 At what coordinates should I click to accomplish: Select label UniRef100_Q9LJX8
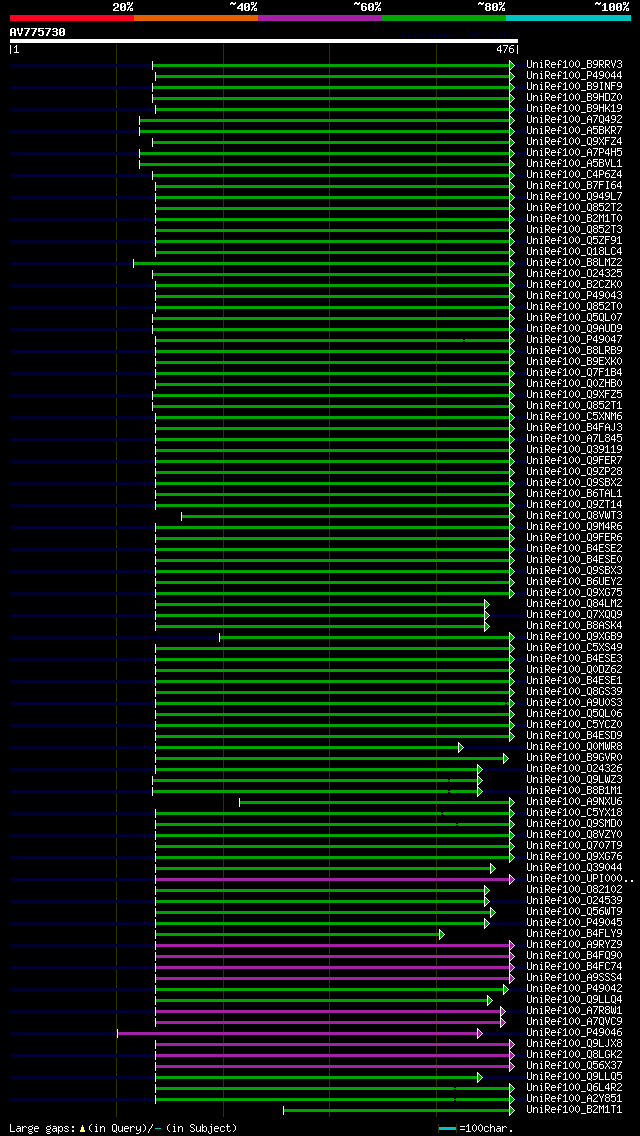[574, 1045]
